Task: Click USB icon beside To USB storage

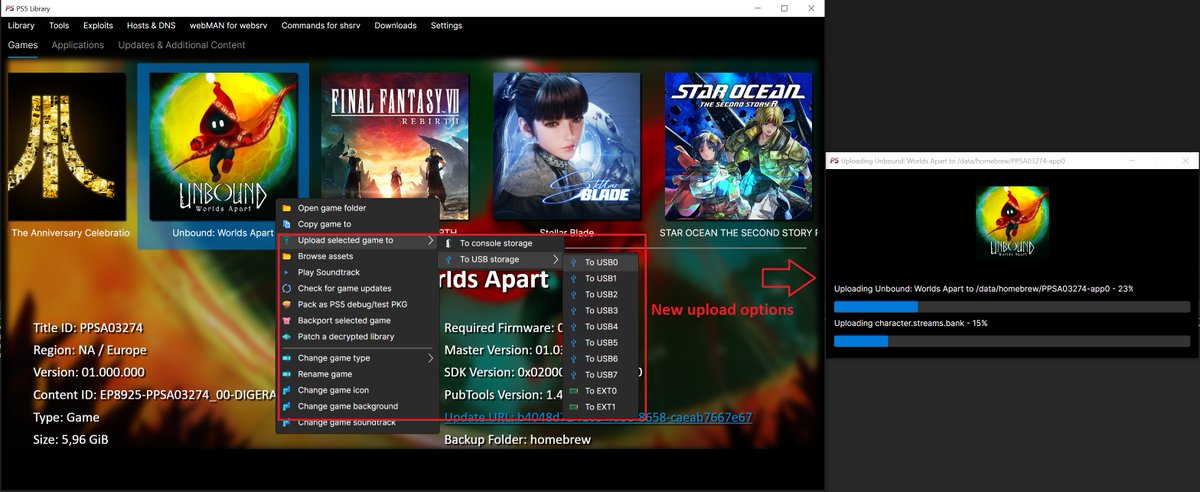Action: point(449,259)
